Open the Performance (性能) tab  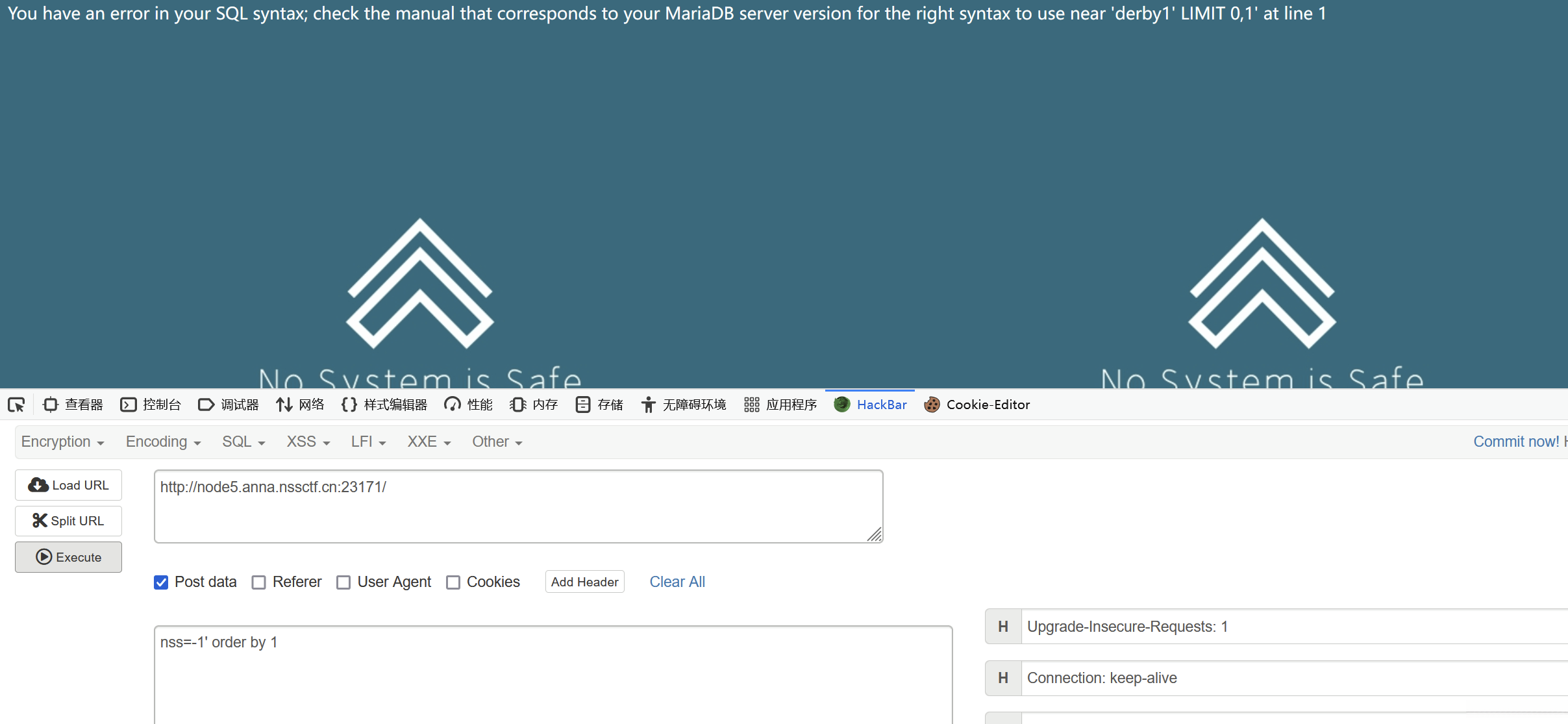469,405
